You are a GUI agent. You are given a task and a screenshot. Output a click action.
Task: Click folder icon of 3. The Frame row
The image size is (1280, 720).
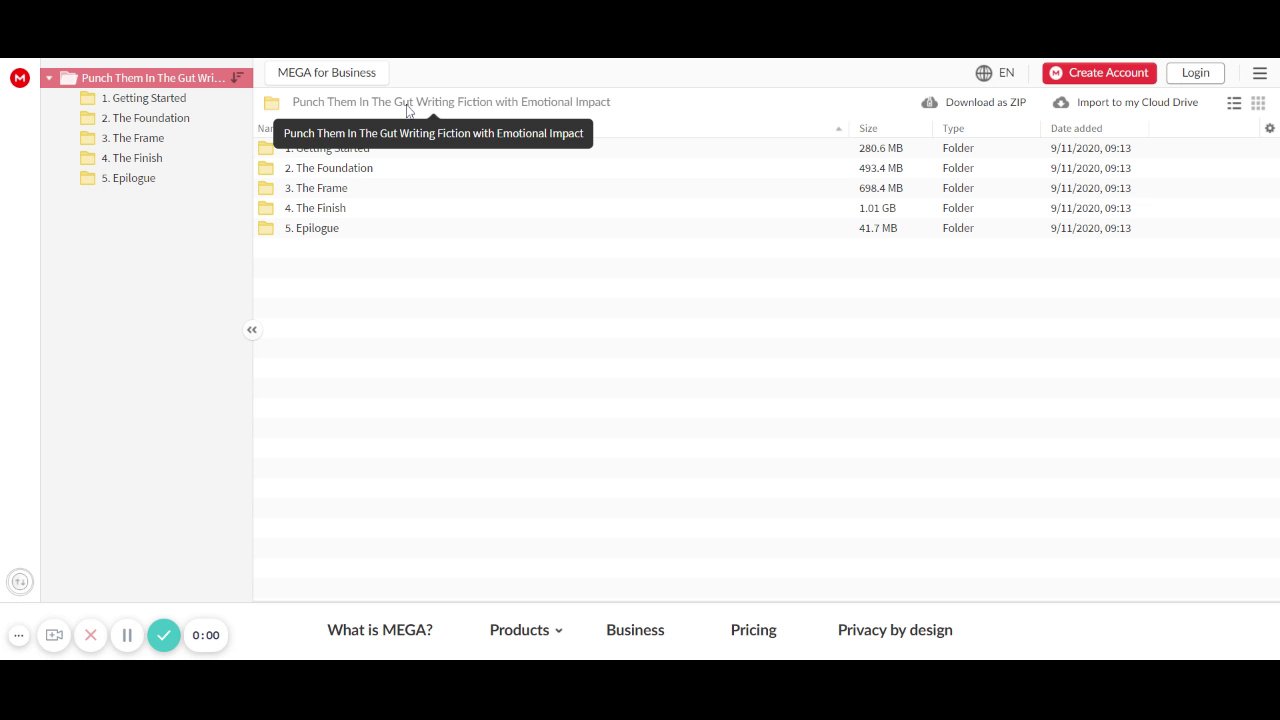(x=265, y=188)
